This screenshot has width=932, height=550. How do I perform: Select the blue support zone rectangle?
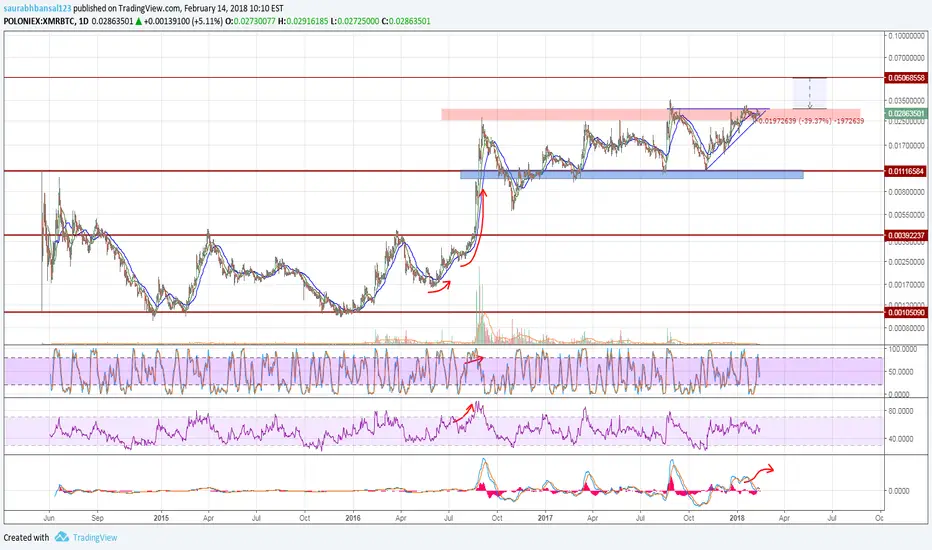coord(632,175)
